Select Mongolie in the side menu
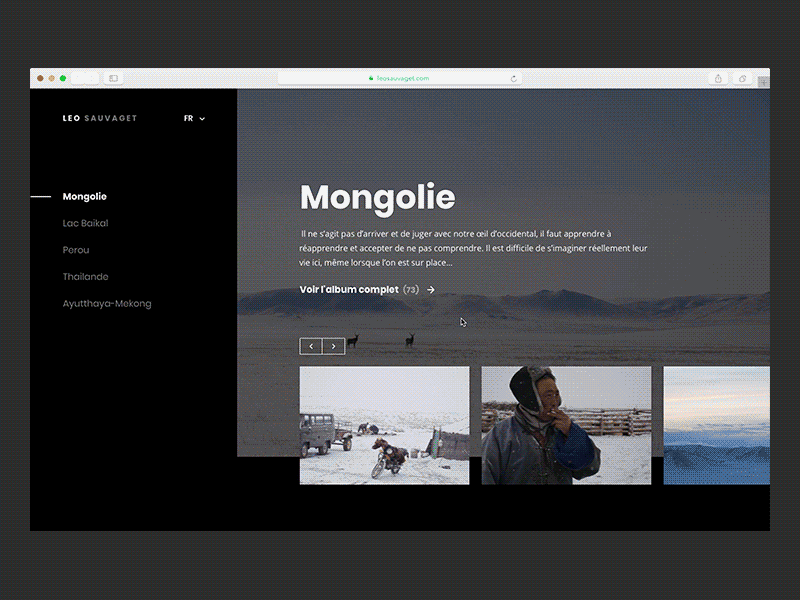 click(85, 196)
